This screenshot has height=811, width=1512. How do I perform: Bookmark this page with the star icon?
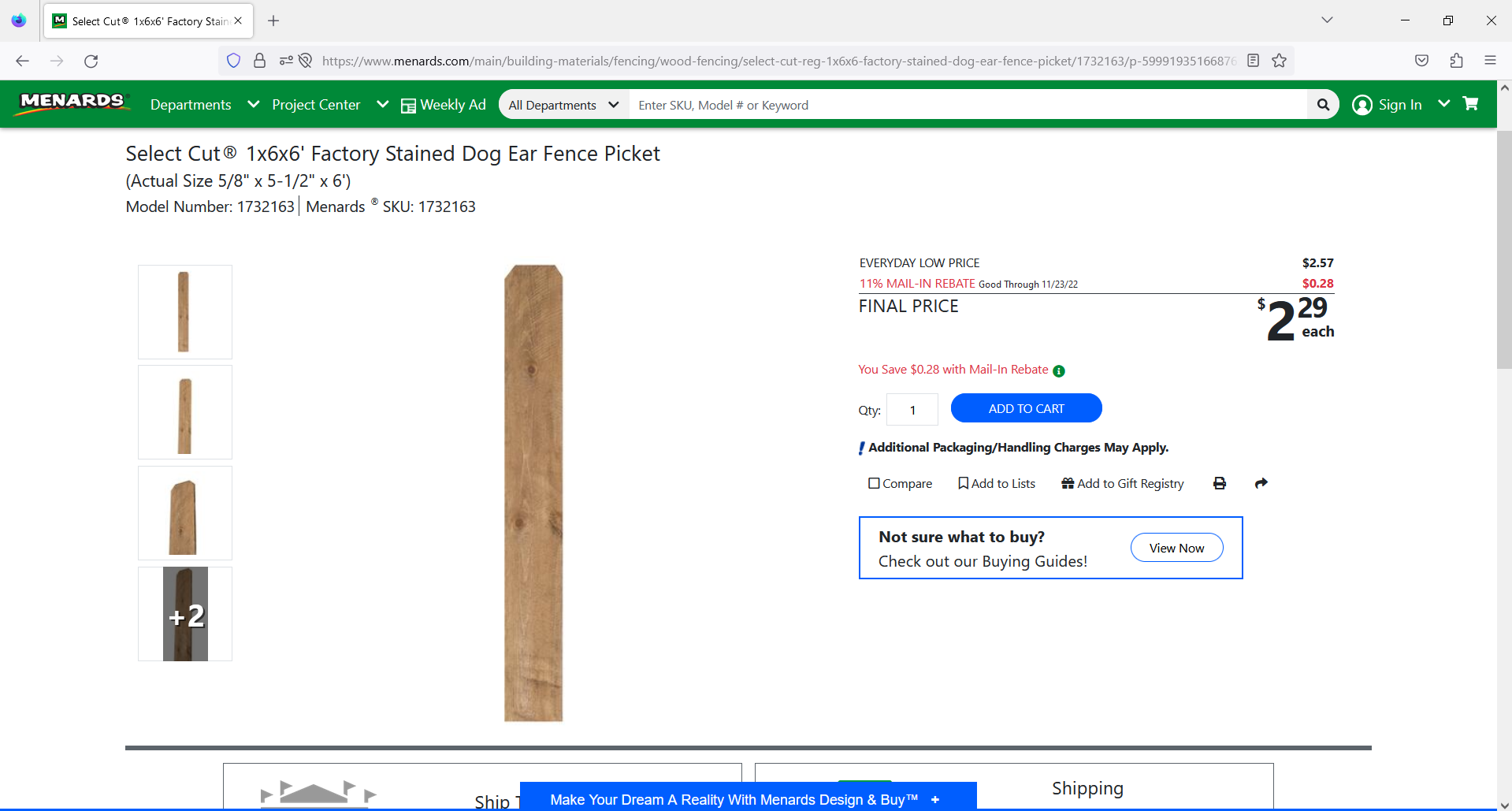tap(1278, 61)
